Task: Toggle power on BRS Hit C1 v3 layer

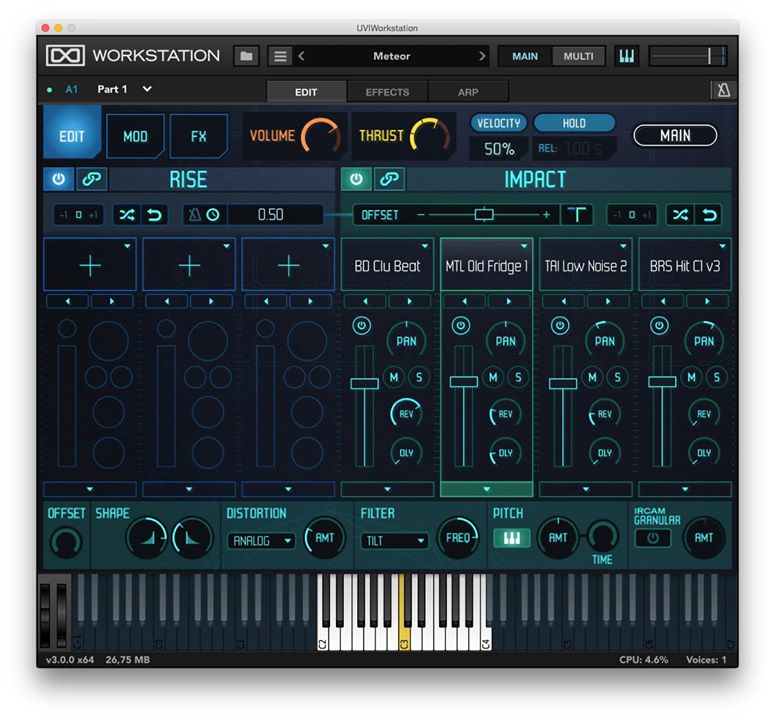Action: 659,326
